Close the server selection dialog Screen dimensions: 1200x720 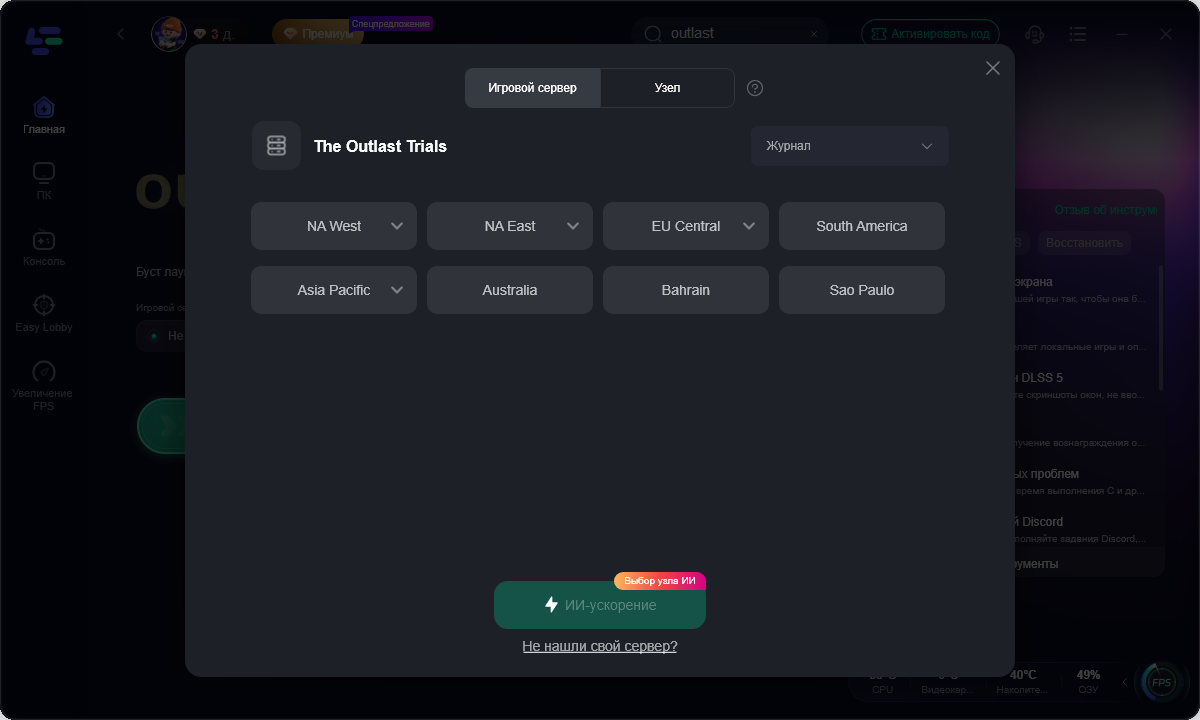[993, 68]
